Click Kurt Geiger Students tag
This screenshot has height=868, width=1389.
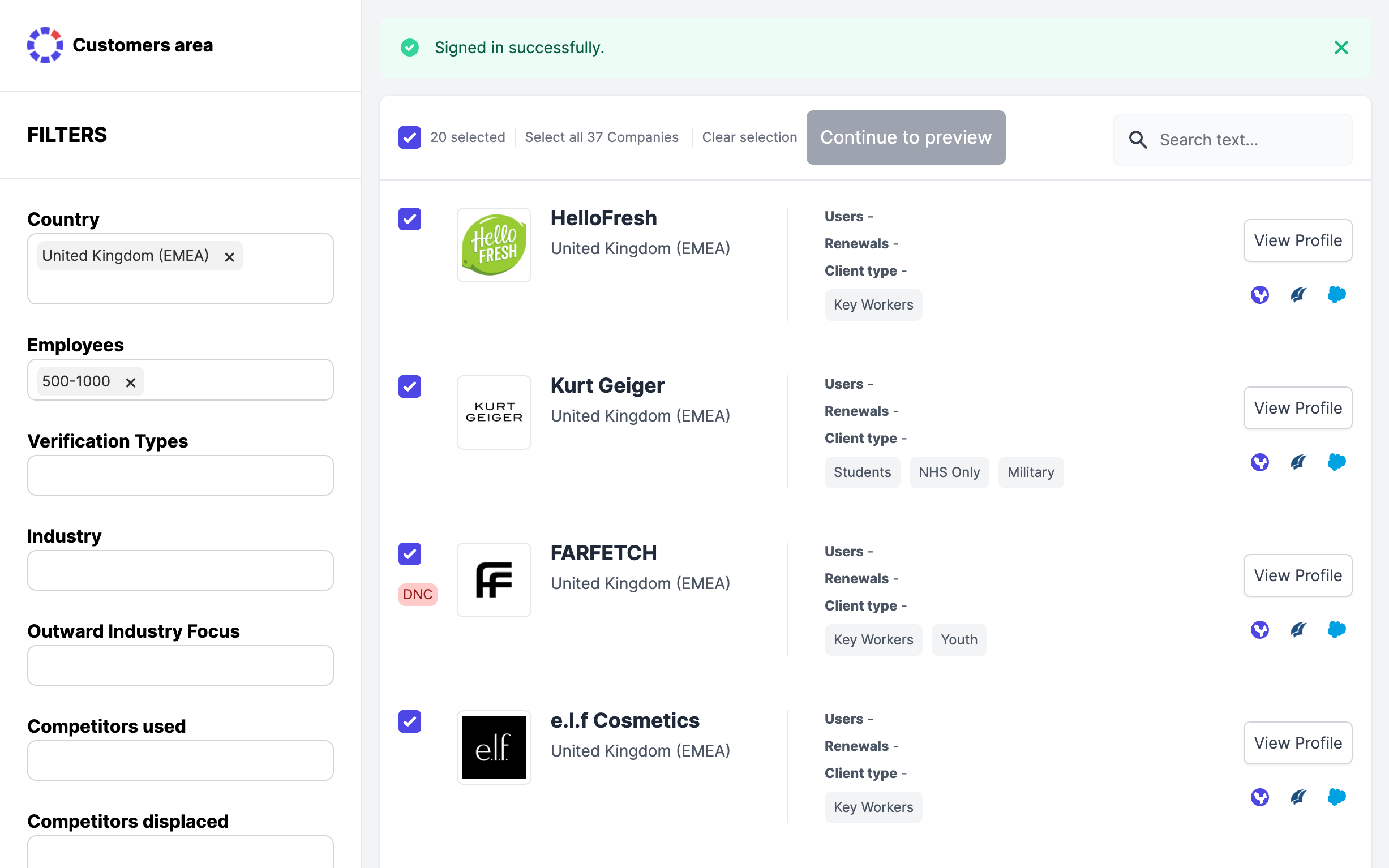[x=862, y=472]
